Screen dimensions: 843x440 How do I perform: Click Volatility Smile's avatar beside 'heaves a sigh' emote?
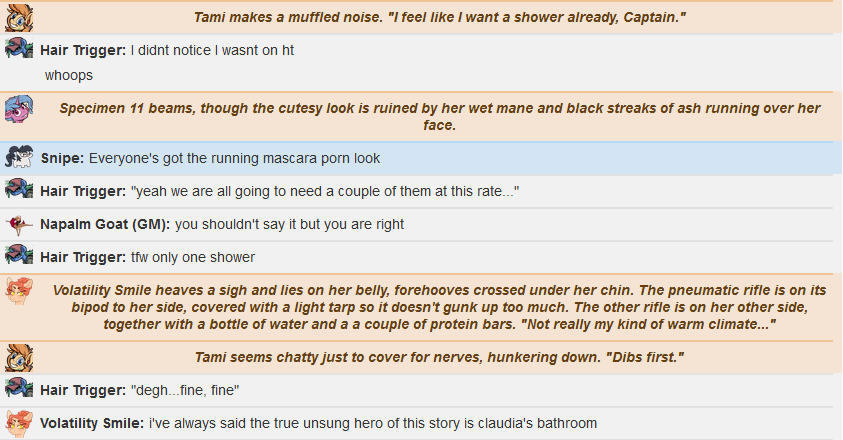[19, 291]
